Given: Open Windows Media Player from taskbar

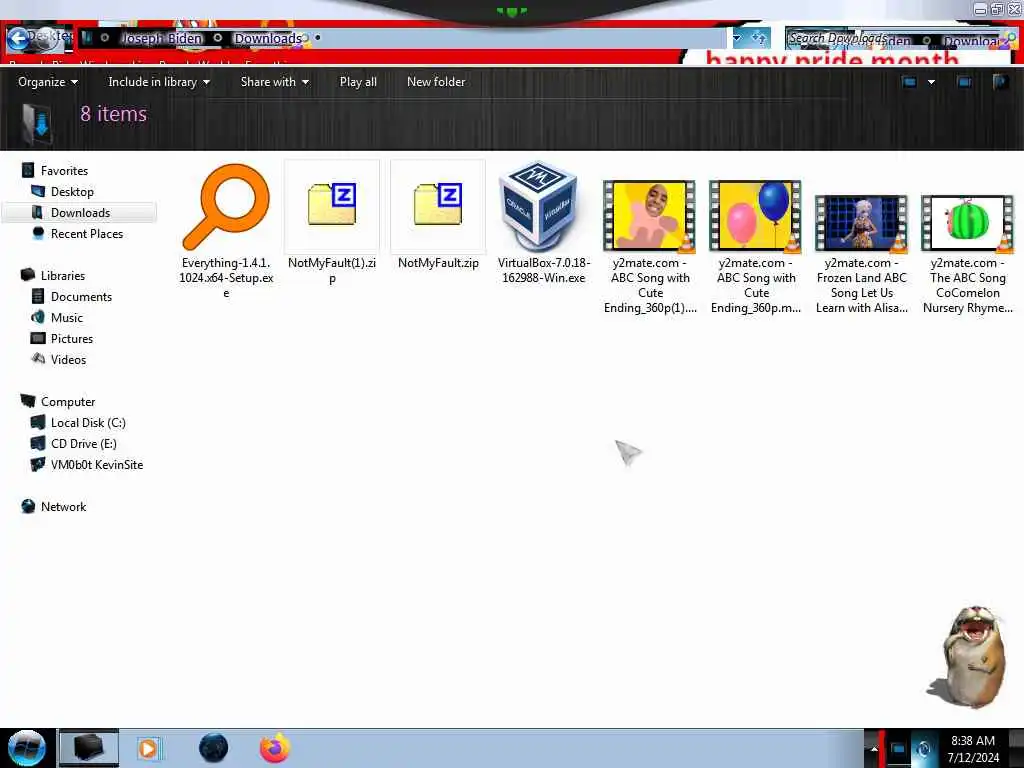Looking at the screenshot, I should click(x=148, y=748).
